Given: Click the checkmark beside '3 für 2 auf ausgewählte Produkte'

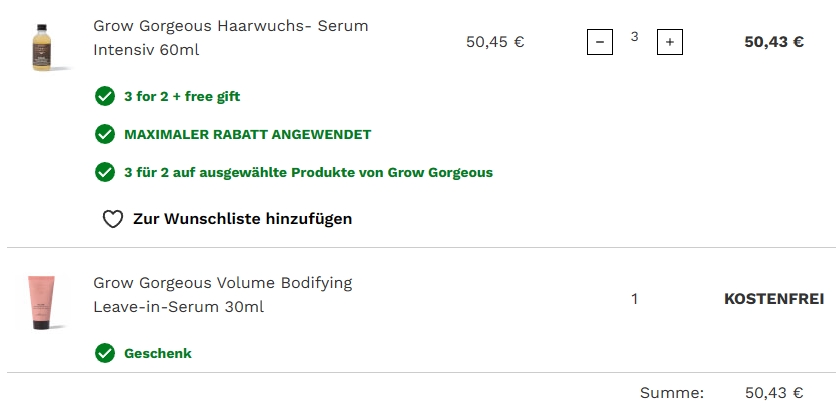Looking at the screenshot, I should point(105,172).
